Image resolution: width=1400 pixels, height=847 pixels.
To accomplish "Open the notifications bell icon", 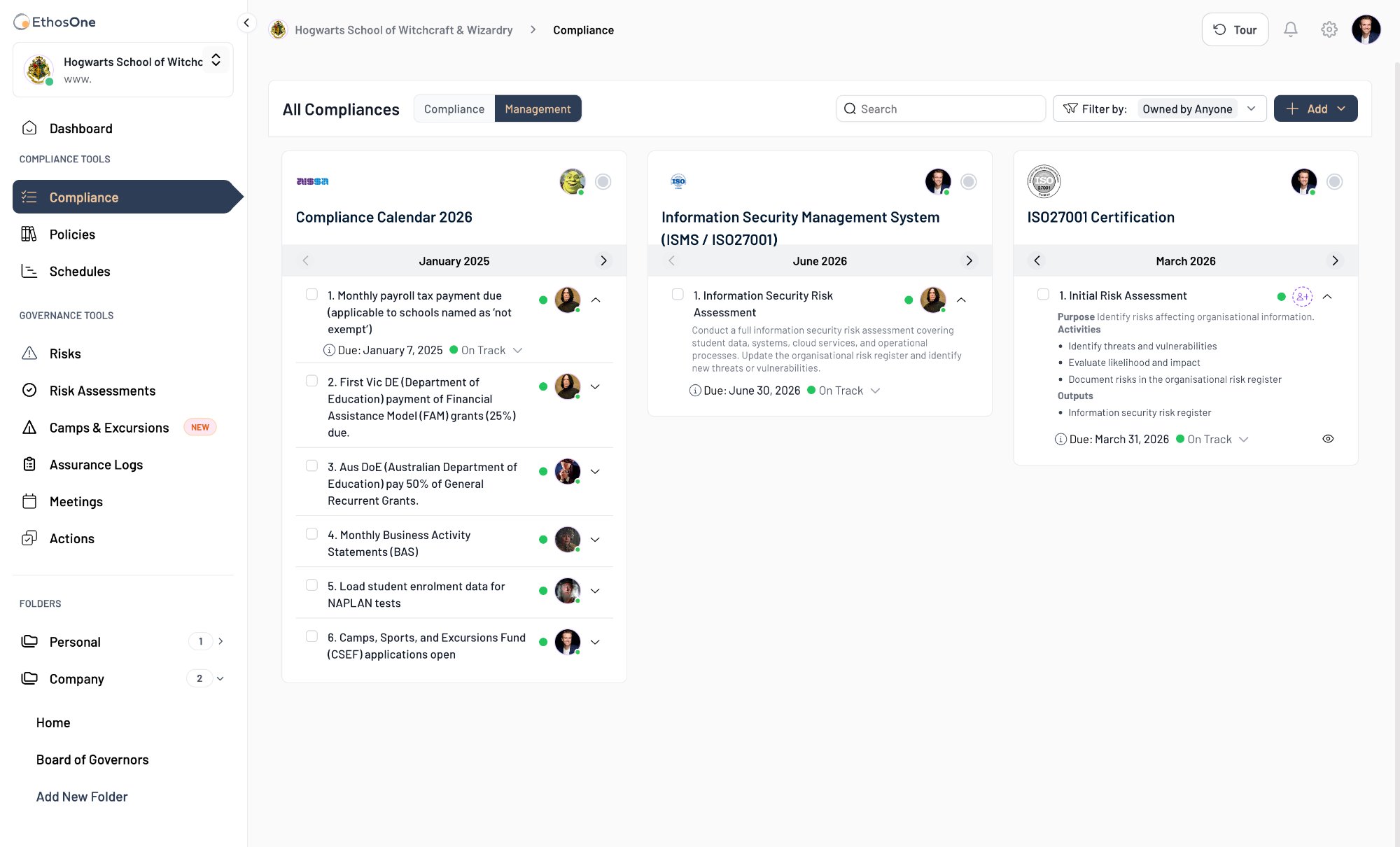I will [1290, 29].
